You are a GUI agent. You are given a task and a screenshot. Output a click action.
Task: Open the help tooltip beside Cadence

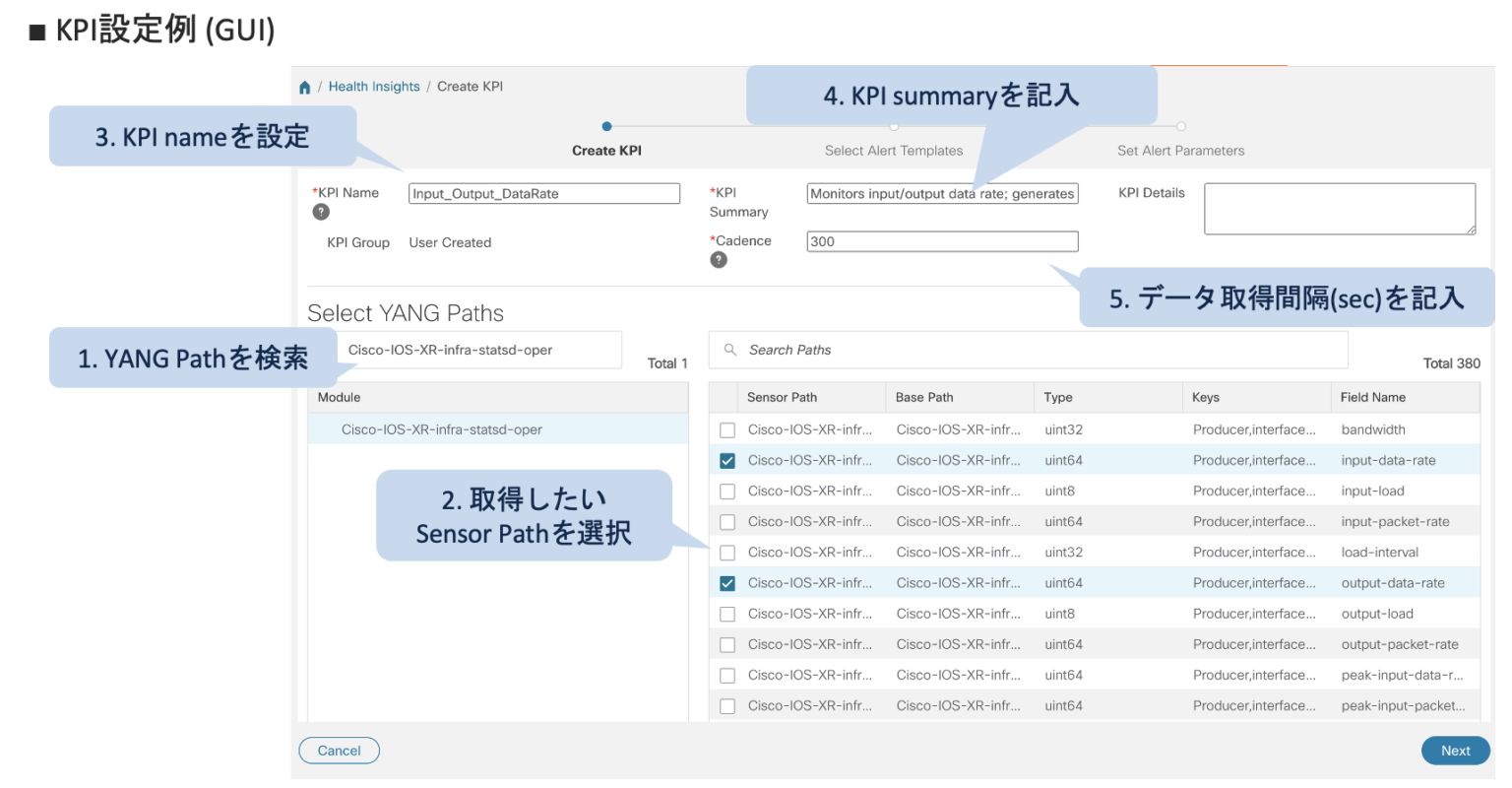(719, 259)
